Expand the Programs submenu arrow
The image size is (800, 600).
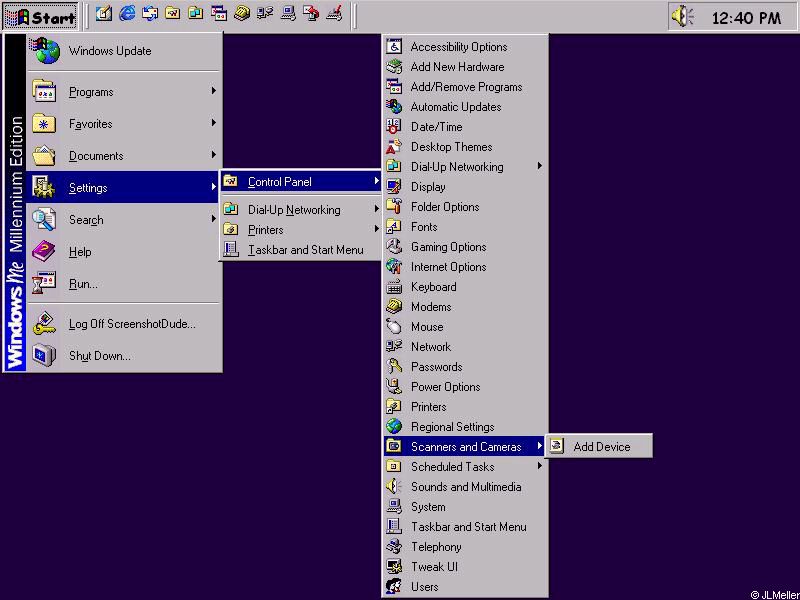coord(214,91)
